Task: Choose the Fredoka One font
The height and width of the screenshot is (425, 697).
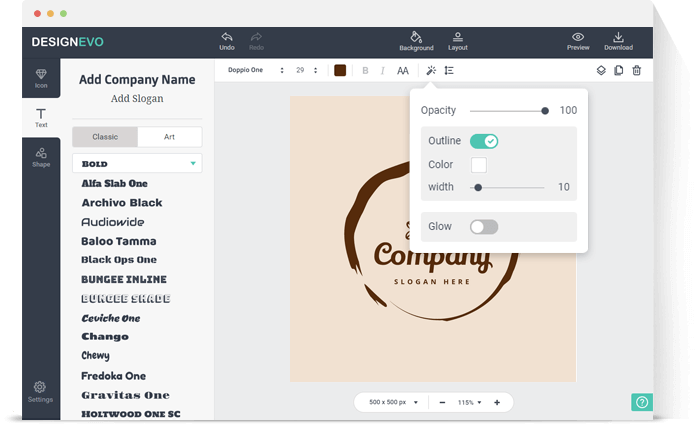Action: [x=113, y=376]
